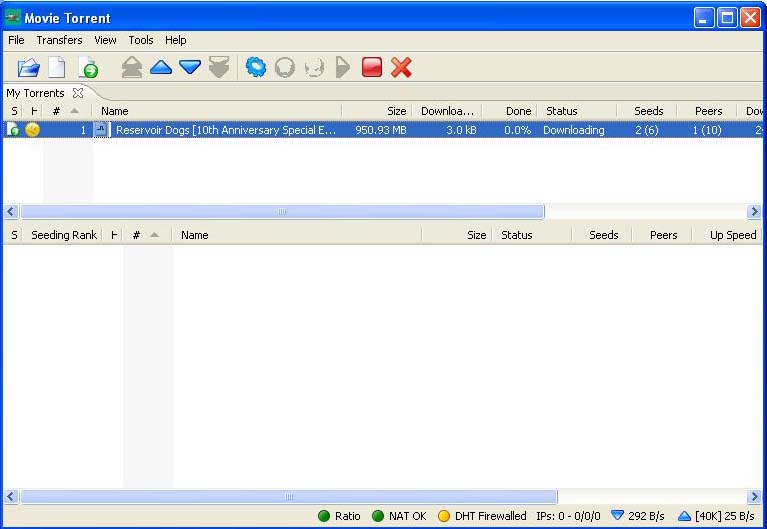Close the My Torrents tab

78,93
